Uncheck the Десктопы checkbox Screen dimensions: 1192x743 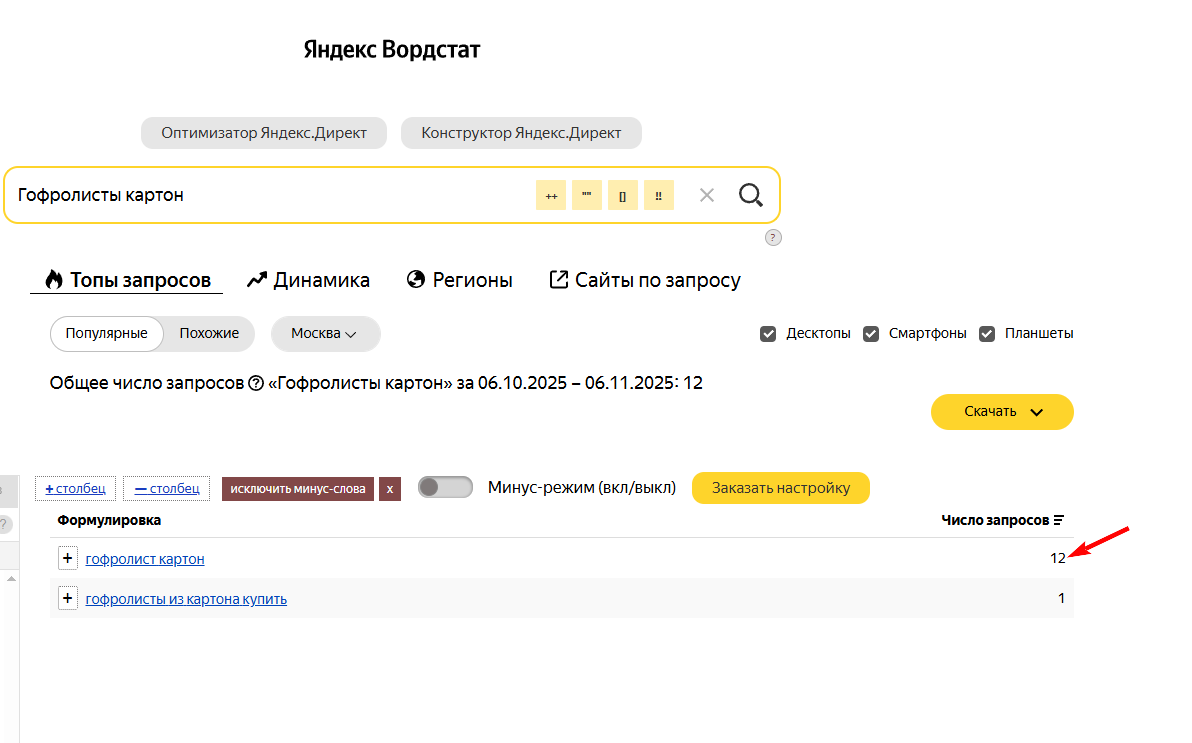click(x=768, y=334)
